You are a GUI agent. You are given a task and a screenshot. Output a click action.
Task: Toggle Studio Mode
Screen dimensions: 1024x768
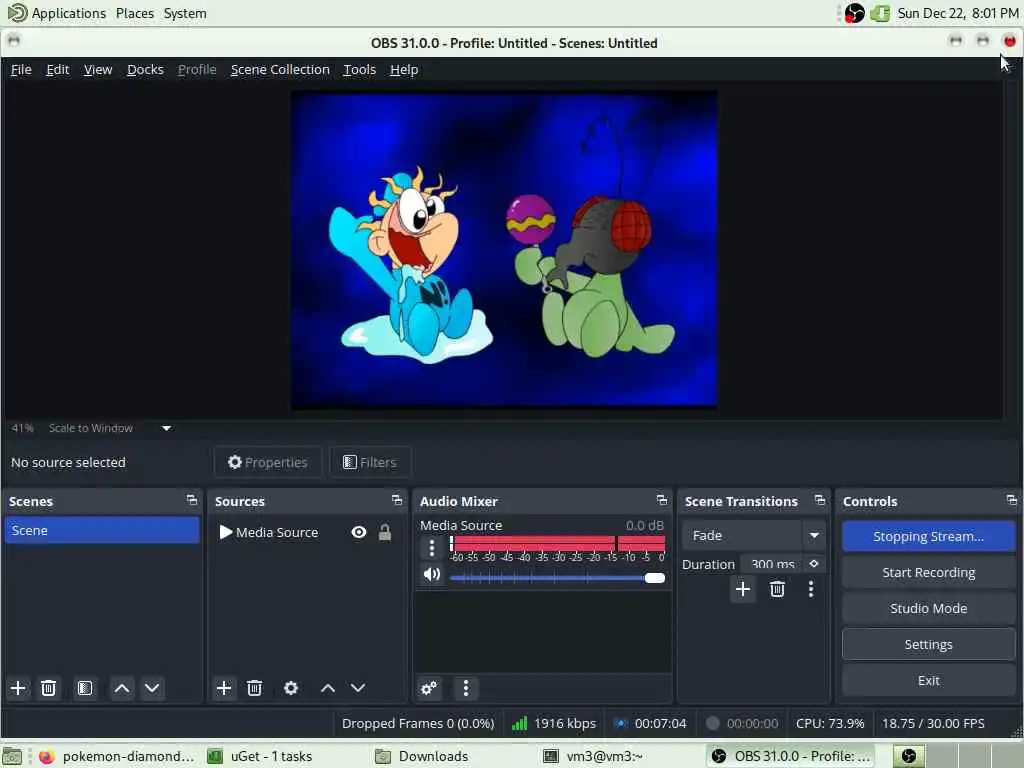click(928, 608)
